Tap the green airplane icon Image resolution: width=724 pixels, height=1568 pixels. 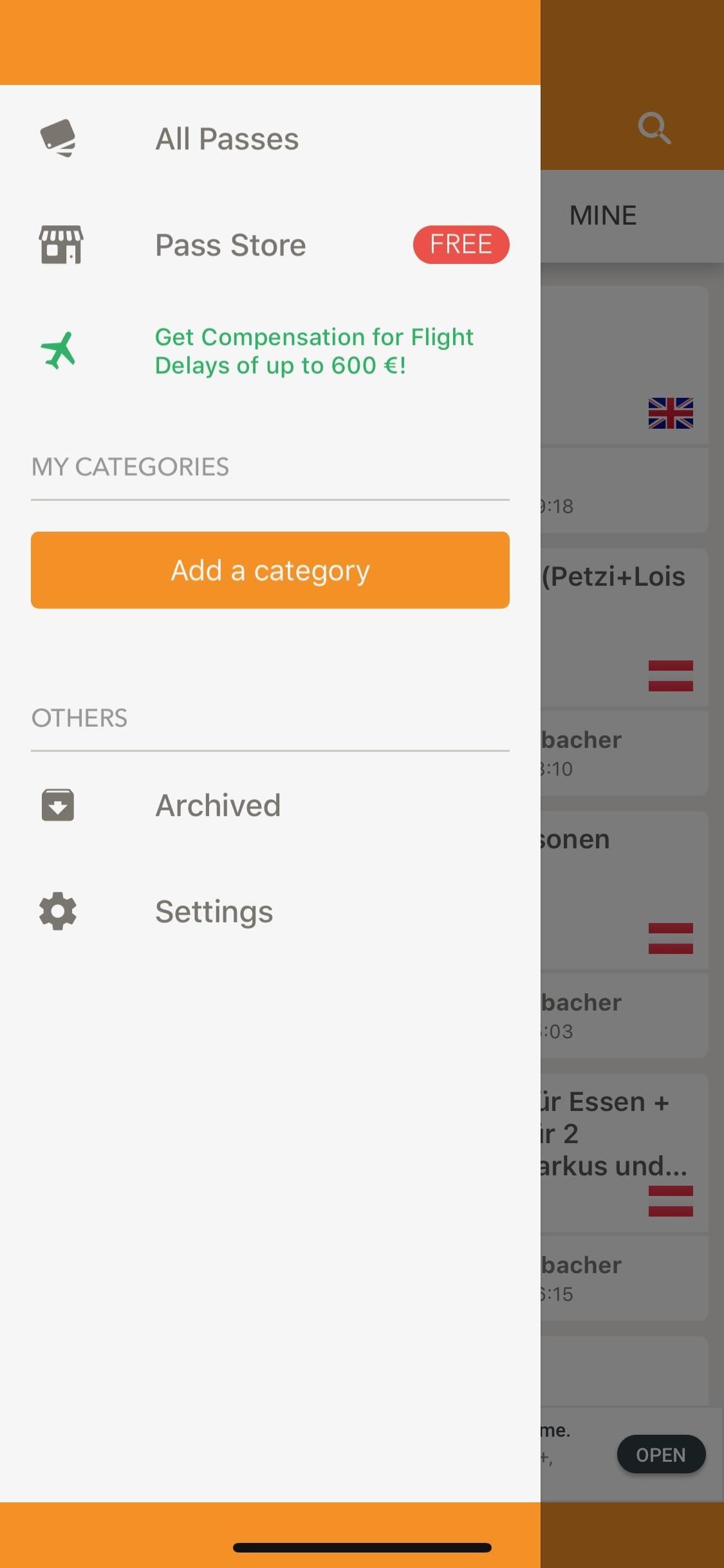tap(59, 351)
